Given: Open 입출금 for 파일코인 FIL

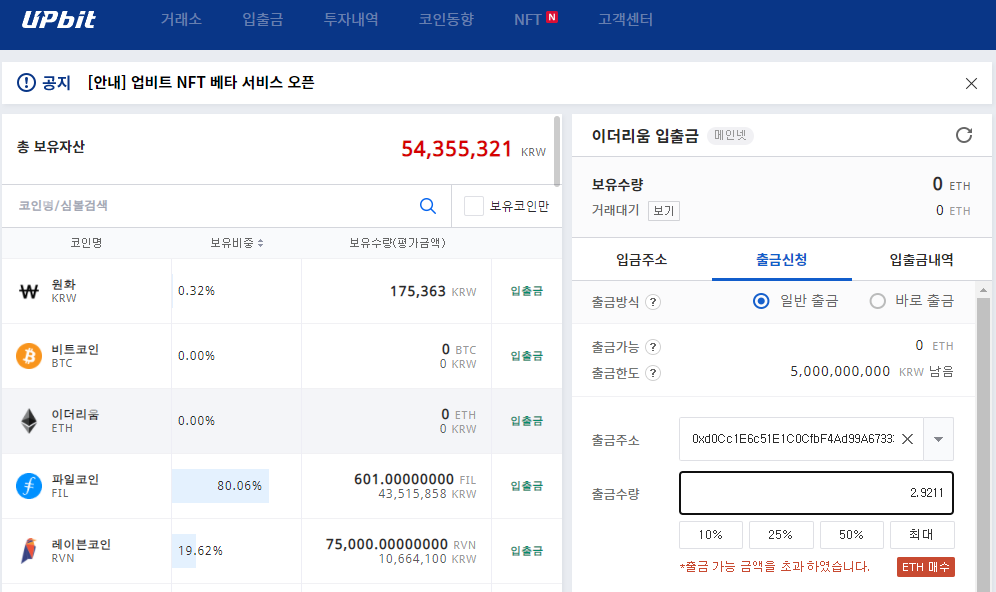Looking at the screenshot, I should [527, 486].
